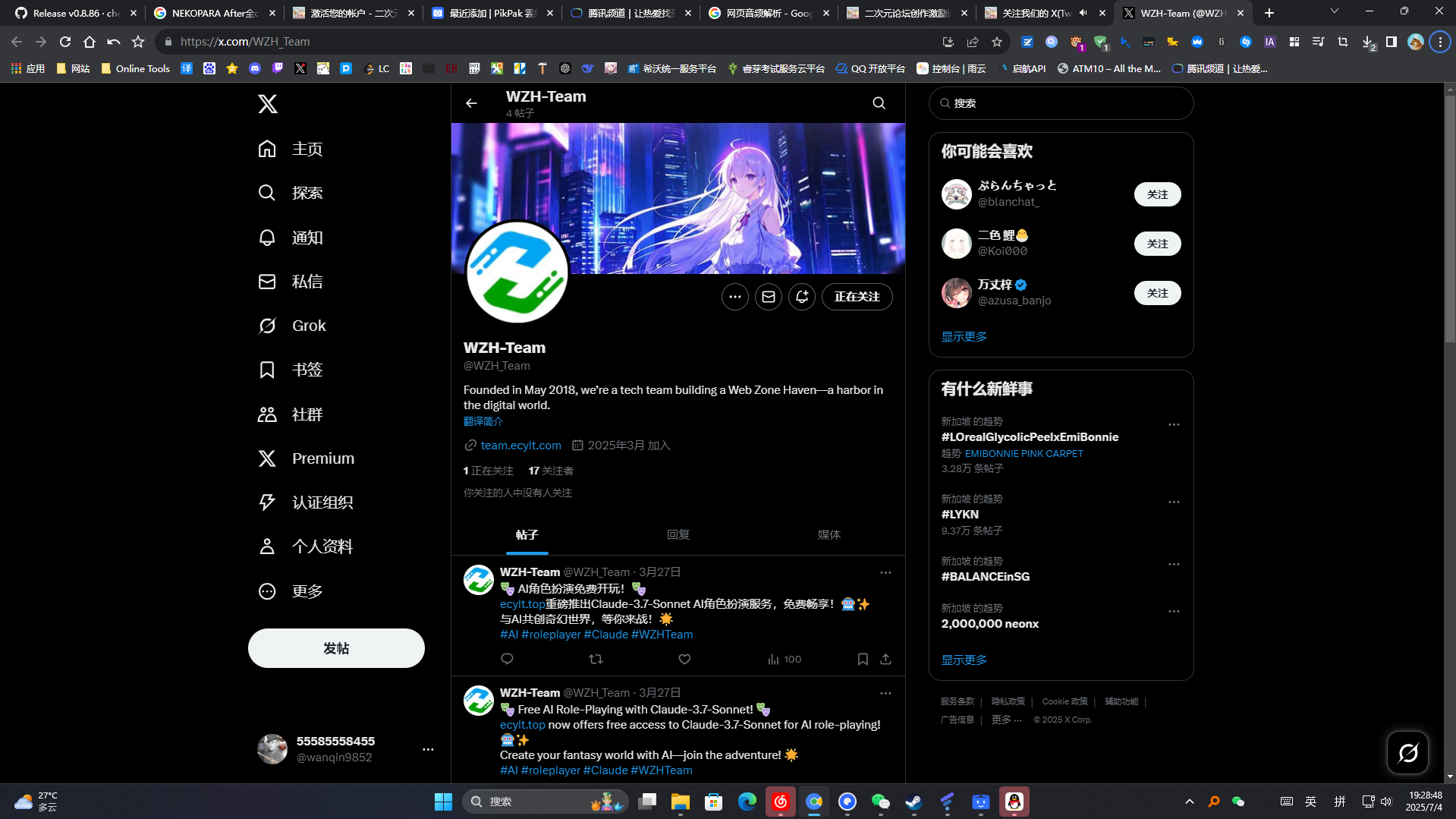Click 翻译简介 translate bio link
Viewport: 1456px width, 819px height.
pyautogui.click(x=483, y=421)
